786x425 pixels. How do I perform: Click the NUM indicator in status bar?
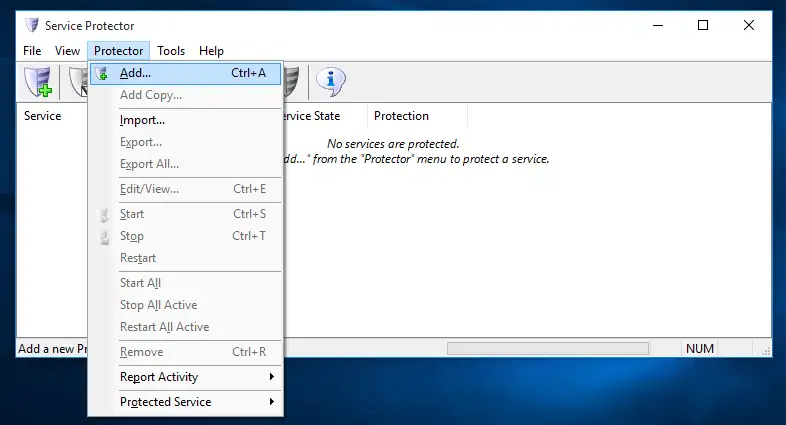700,349
